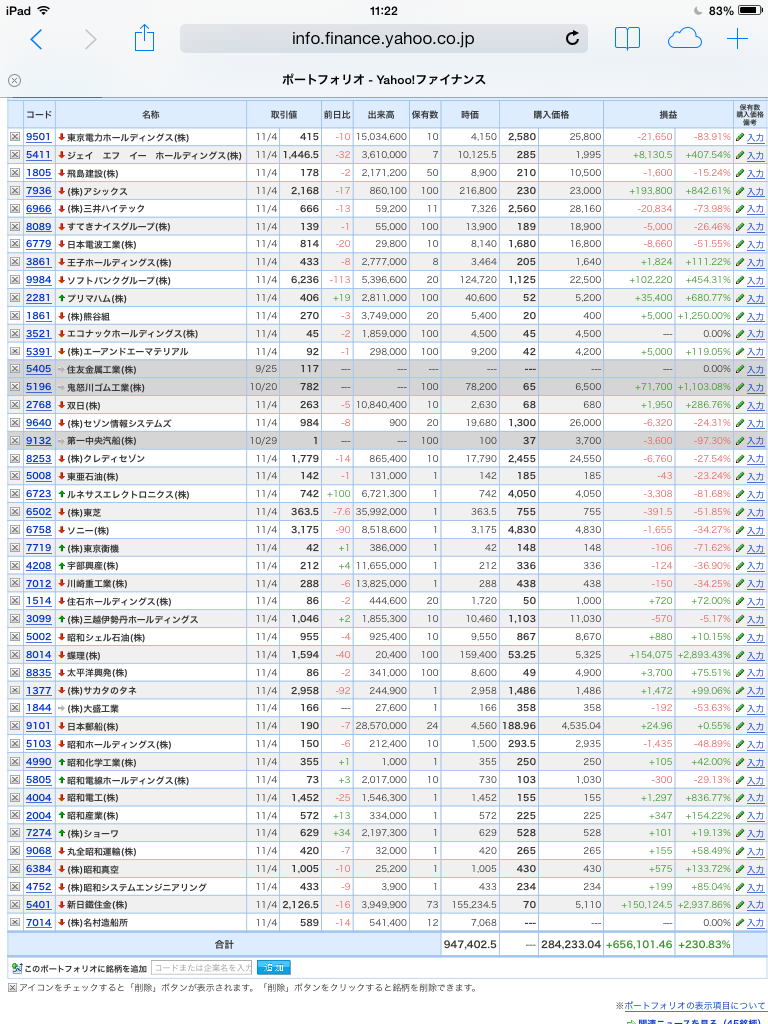Click the Do Not Disturb moon icon

pos(697,10)
